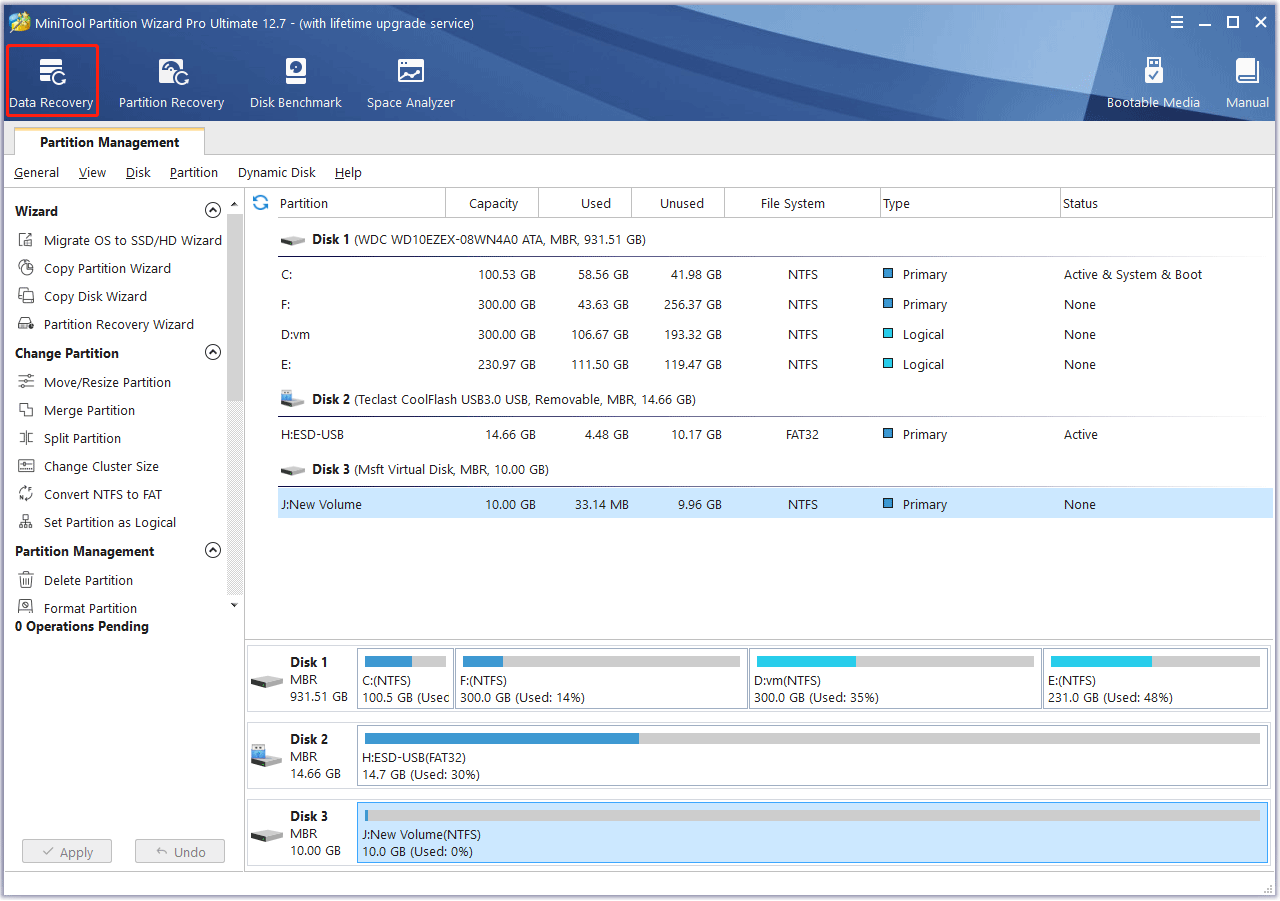This screenshot has height=901, width=1280.
Task: Choose Move/Resize Partition
Action: click(x=94, y=382)
